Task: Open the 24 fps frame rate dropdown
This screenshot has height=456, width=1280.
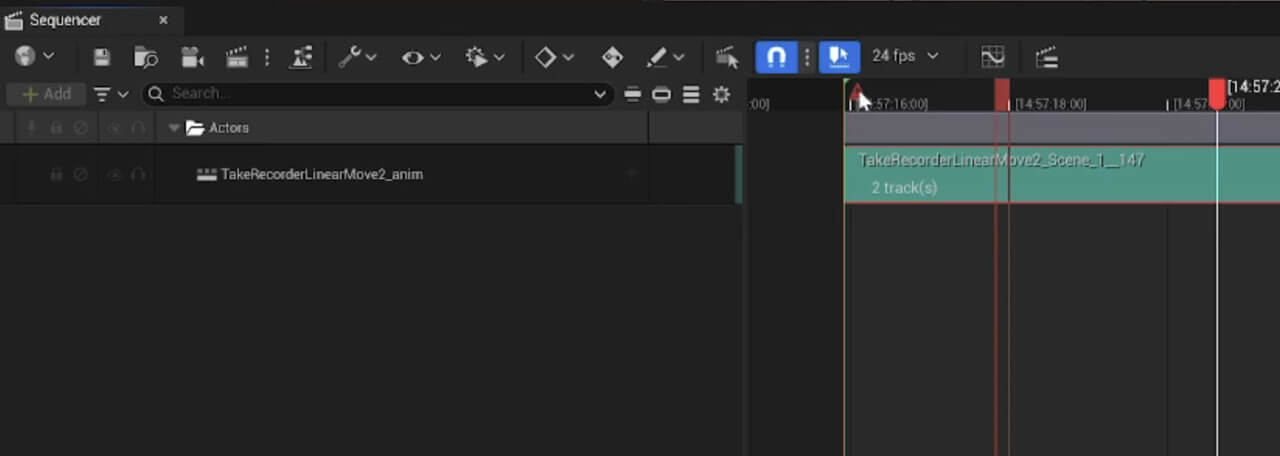Action: pos(905,56)
